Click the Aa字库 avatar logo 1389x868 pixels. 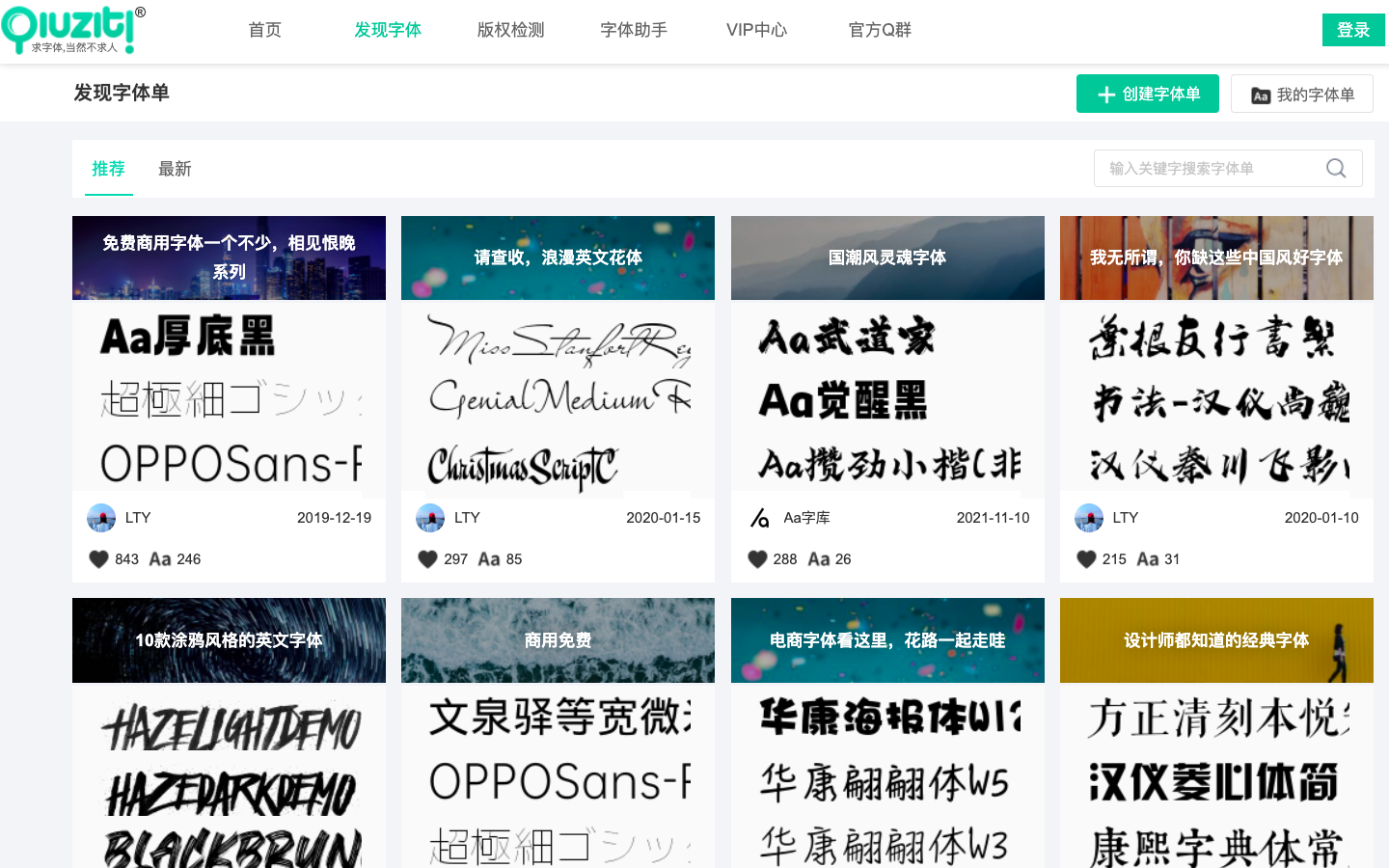760,518
